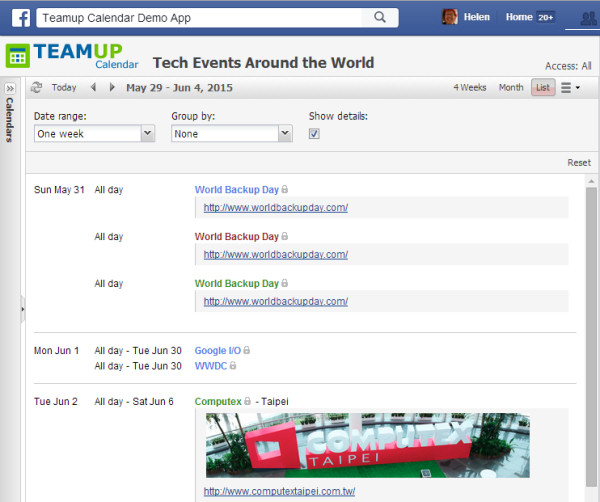Click in the Facebook search field
Viewport: 600px width, 502px height.
click(x=199, y=18)
